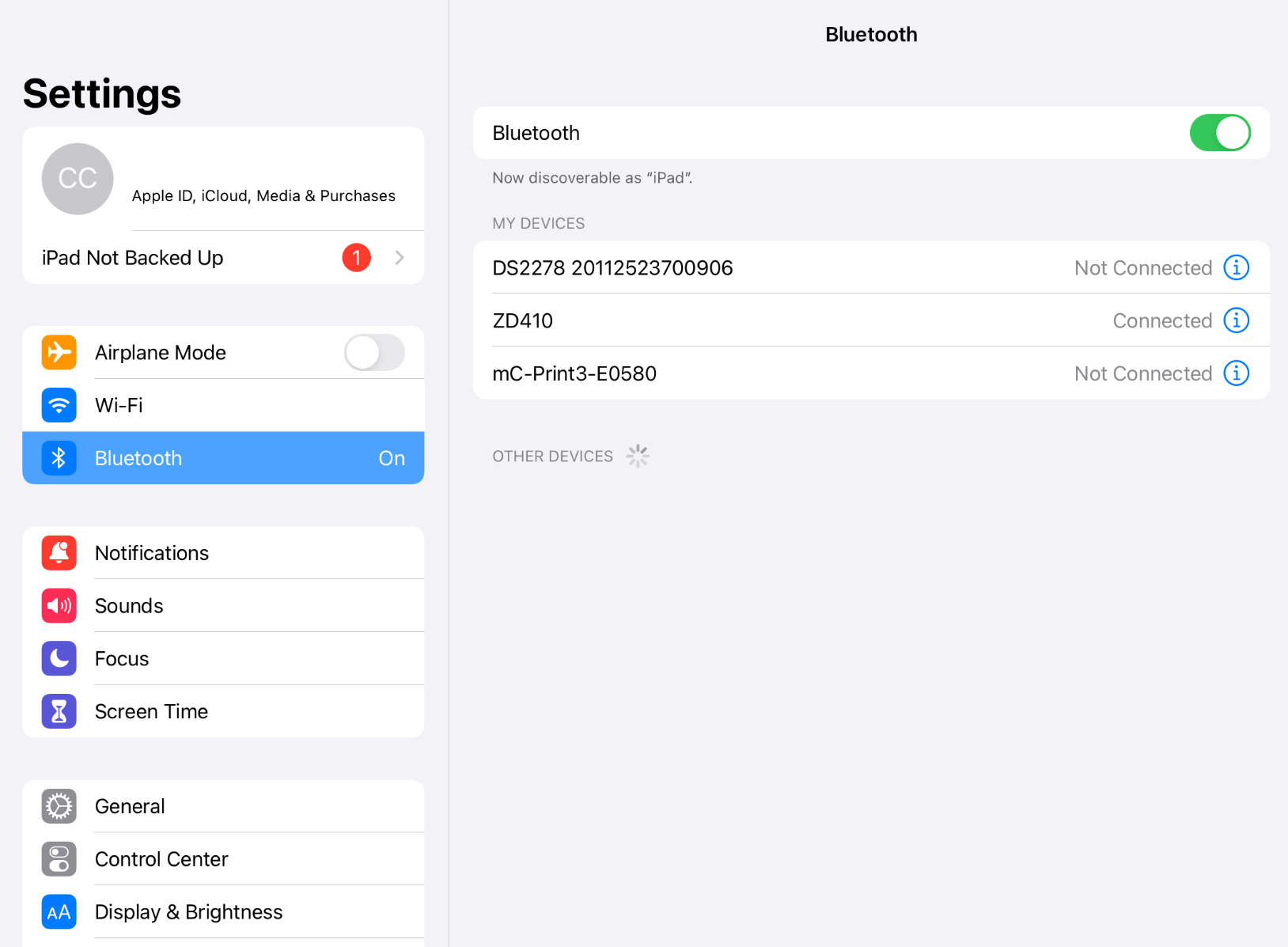This screenshot has width=1288, height=947.
Task: Open the iPad Not Backed Up chevron
Action: 400,258
